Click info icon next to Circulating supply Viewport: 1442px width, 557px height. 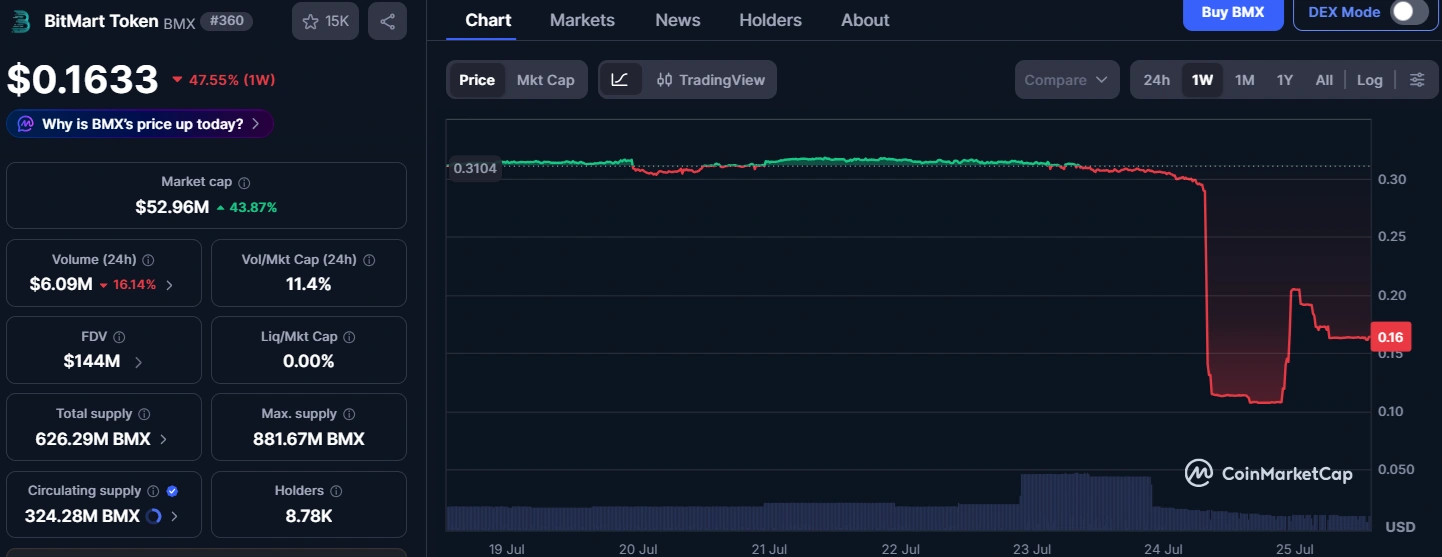pos(152,491)
